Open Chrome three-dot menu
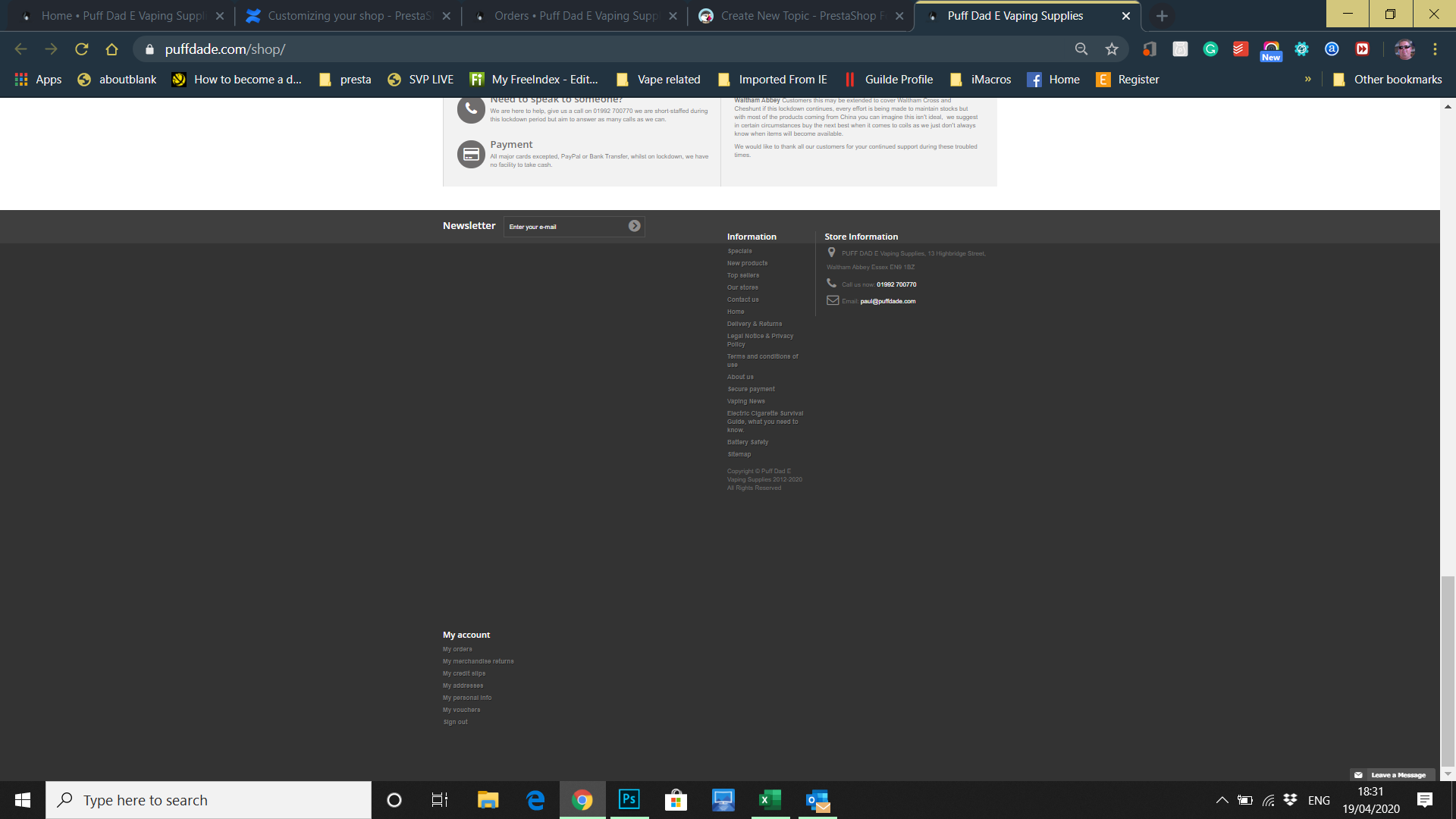 point(1435,49)
